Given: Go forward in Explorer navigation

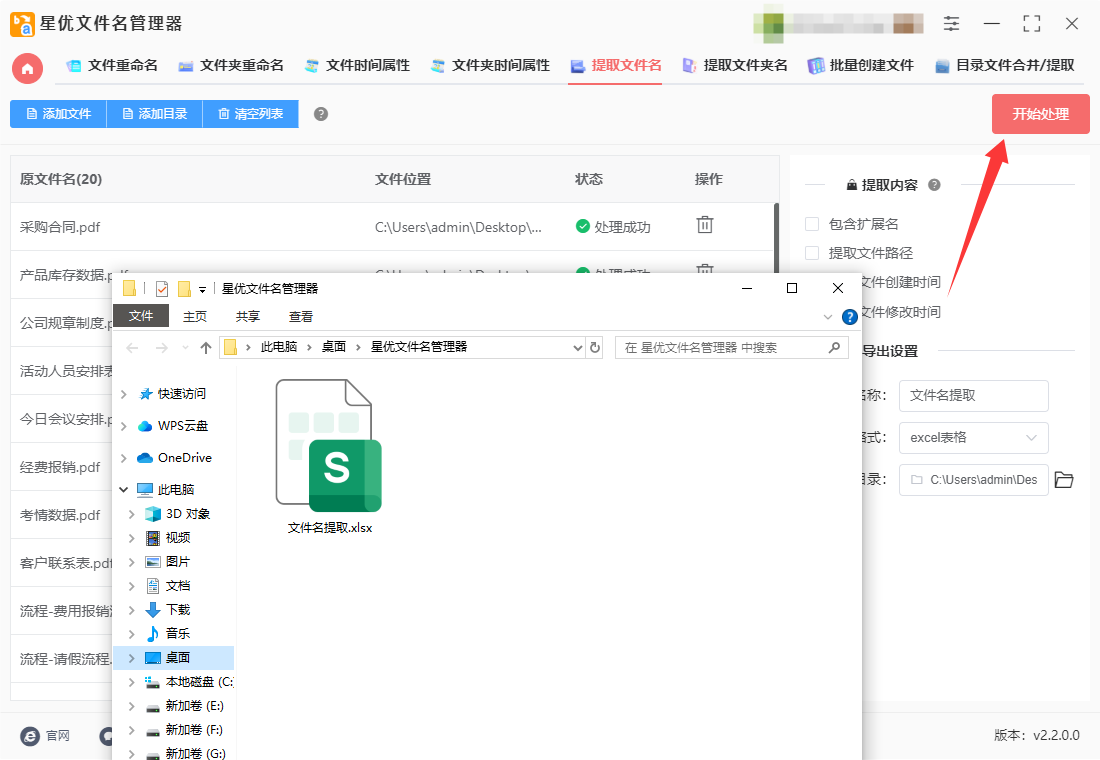Looking at the screenshot, I should pyautogui.click(x=161, y=347).
